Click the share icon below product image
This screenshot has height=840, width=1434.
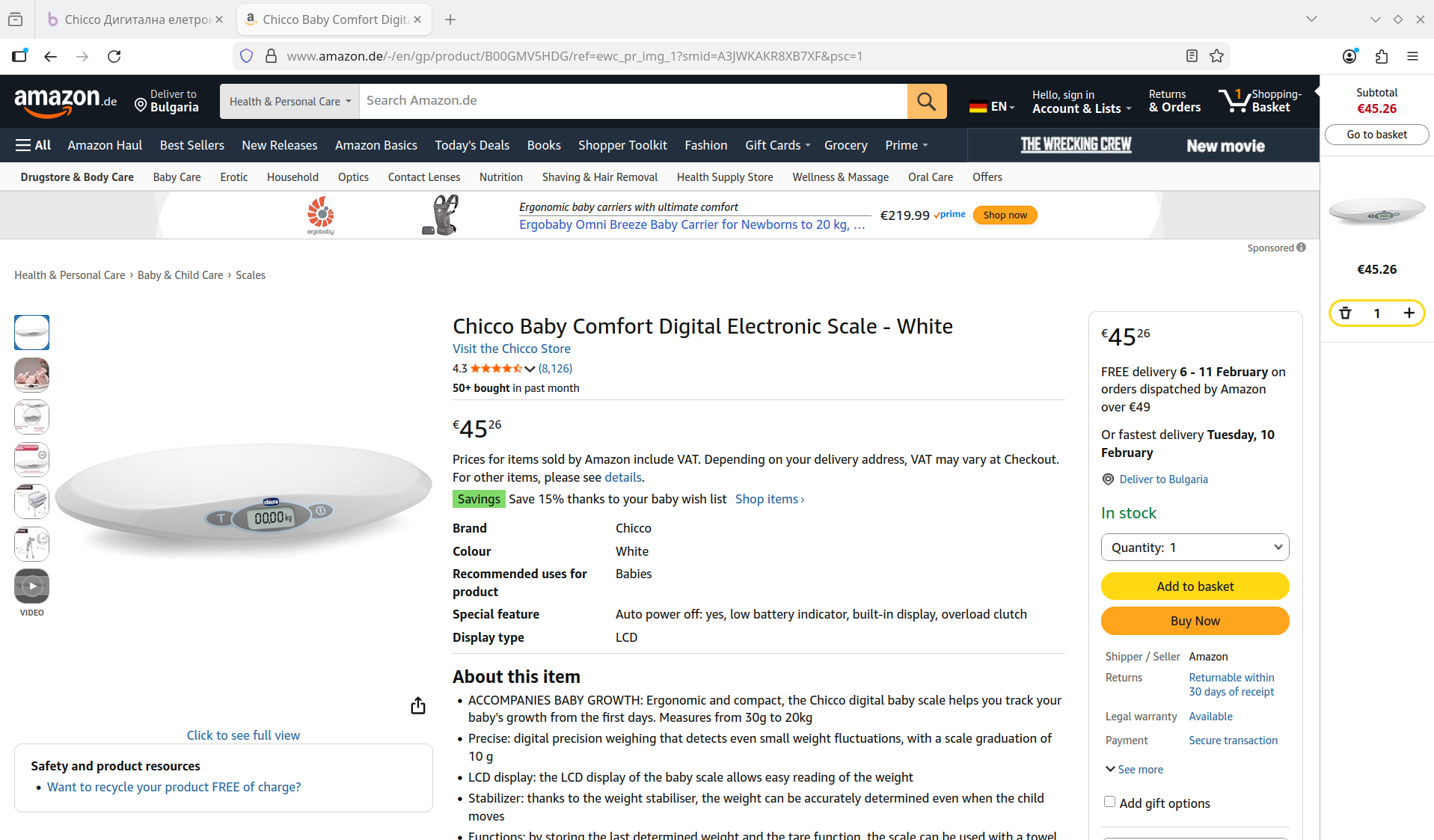(418, 706)
